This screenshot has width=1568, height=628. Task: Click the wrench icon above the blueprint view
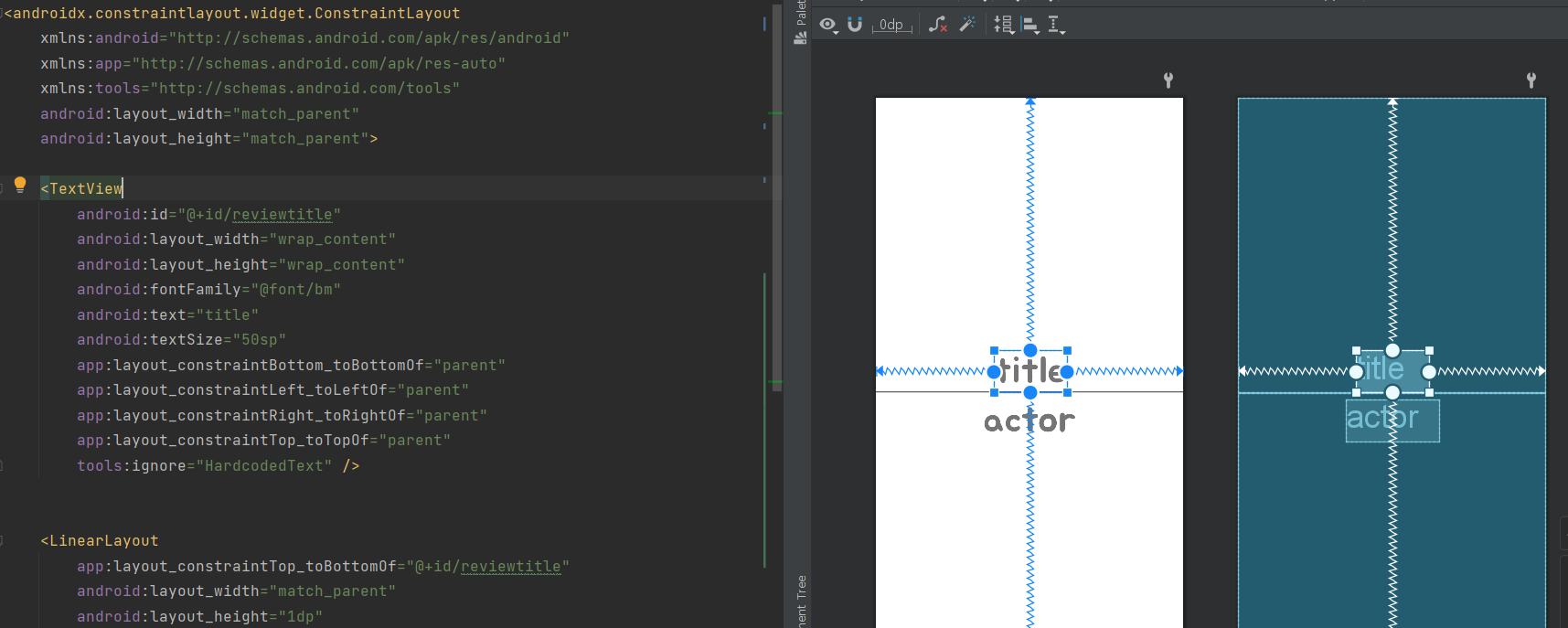click(x=1531, y=80)
